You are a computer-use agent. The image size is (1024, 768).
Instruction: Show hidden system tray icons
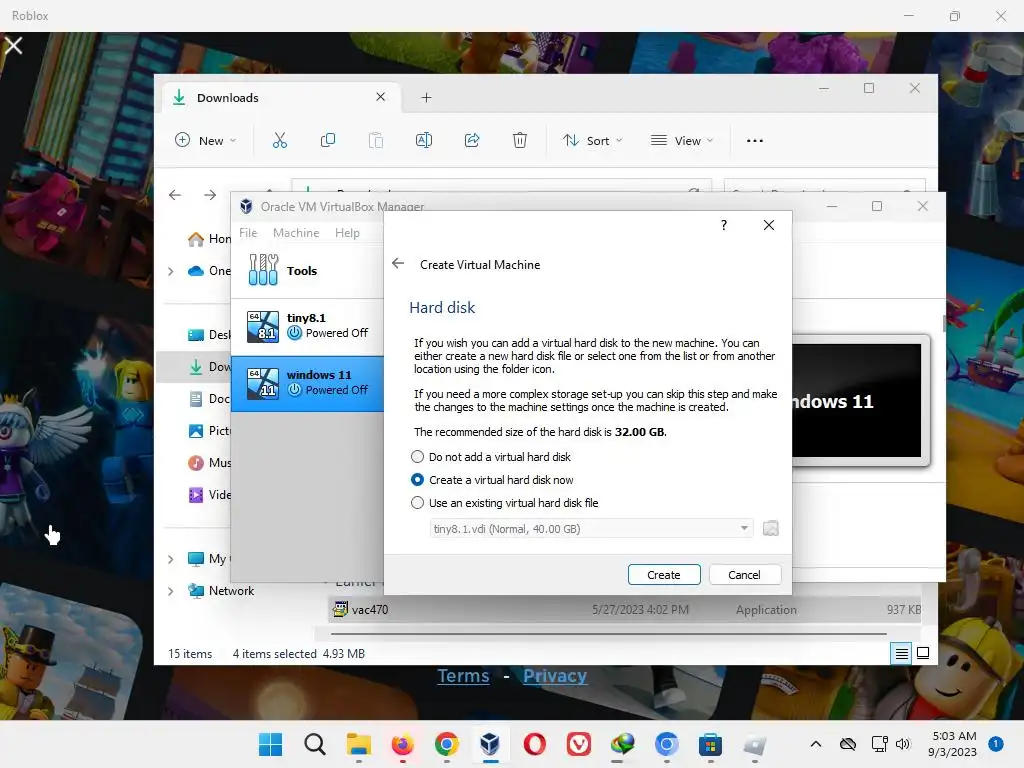pos(816,744)
